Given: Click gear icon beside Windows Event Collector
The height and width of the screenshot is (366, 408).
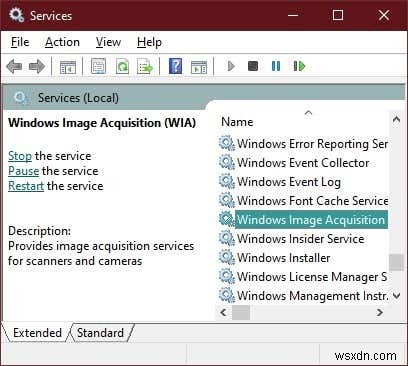Looking at the screenshot, I should pos(227,162).
